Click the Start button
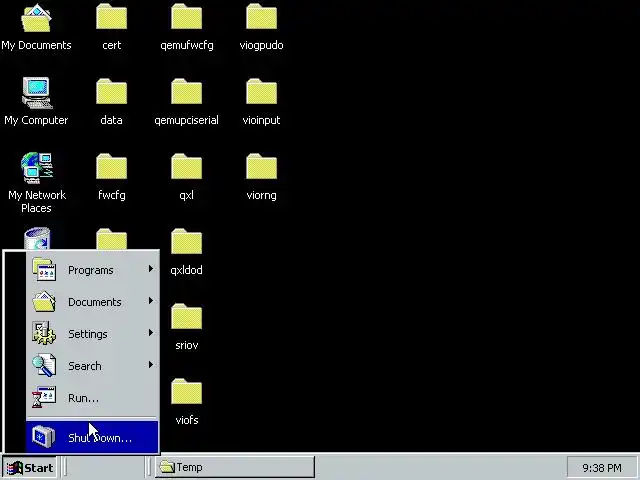 (30, 467)
